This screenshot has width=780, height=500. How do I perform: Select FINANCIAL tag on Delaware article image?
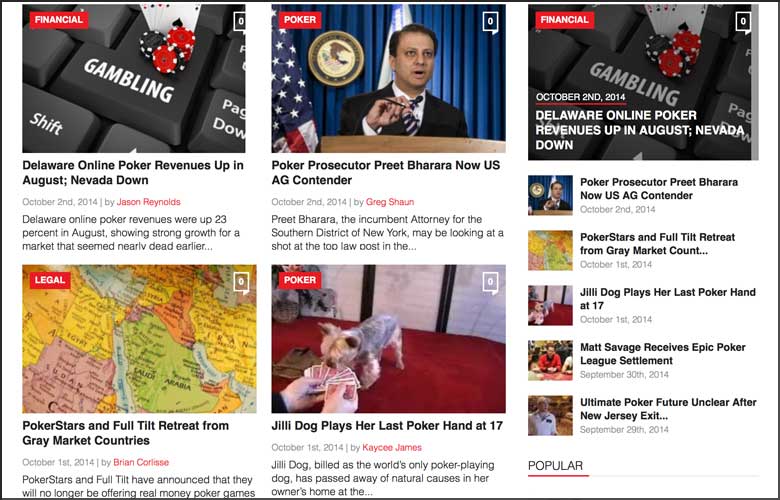[x=59, y=20]
